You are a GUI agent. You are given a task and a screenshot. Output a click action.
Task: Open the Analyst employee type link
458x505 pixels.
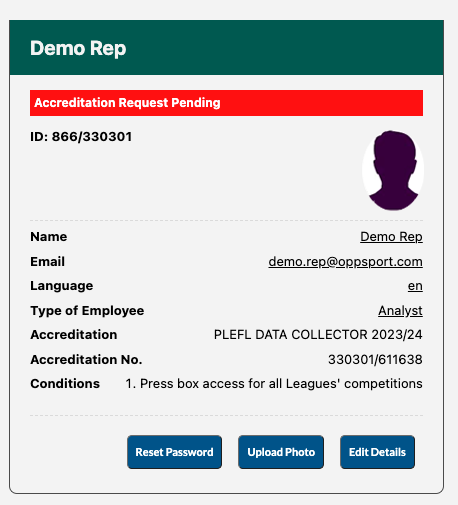(x=400, y=311)
